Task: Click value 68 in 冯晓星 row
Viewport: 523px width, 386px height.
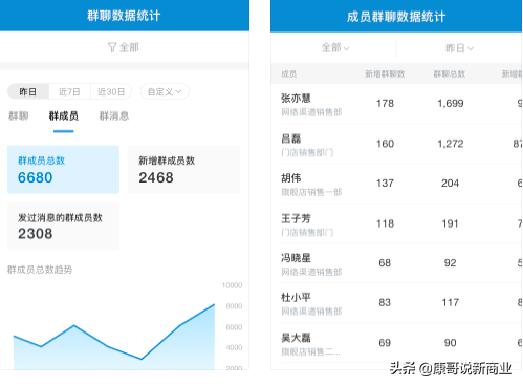Action: 385,263
